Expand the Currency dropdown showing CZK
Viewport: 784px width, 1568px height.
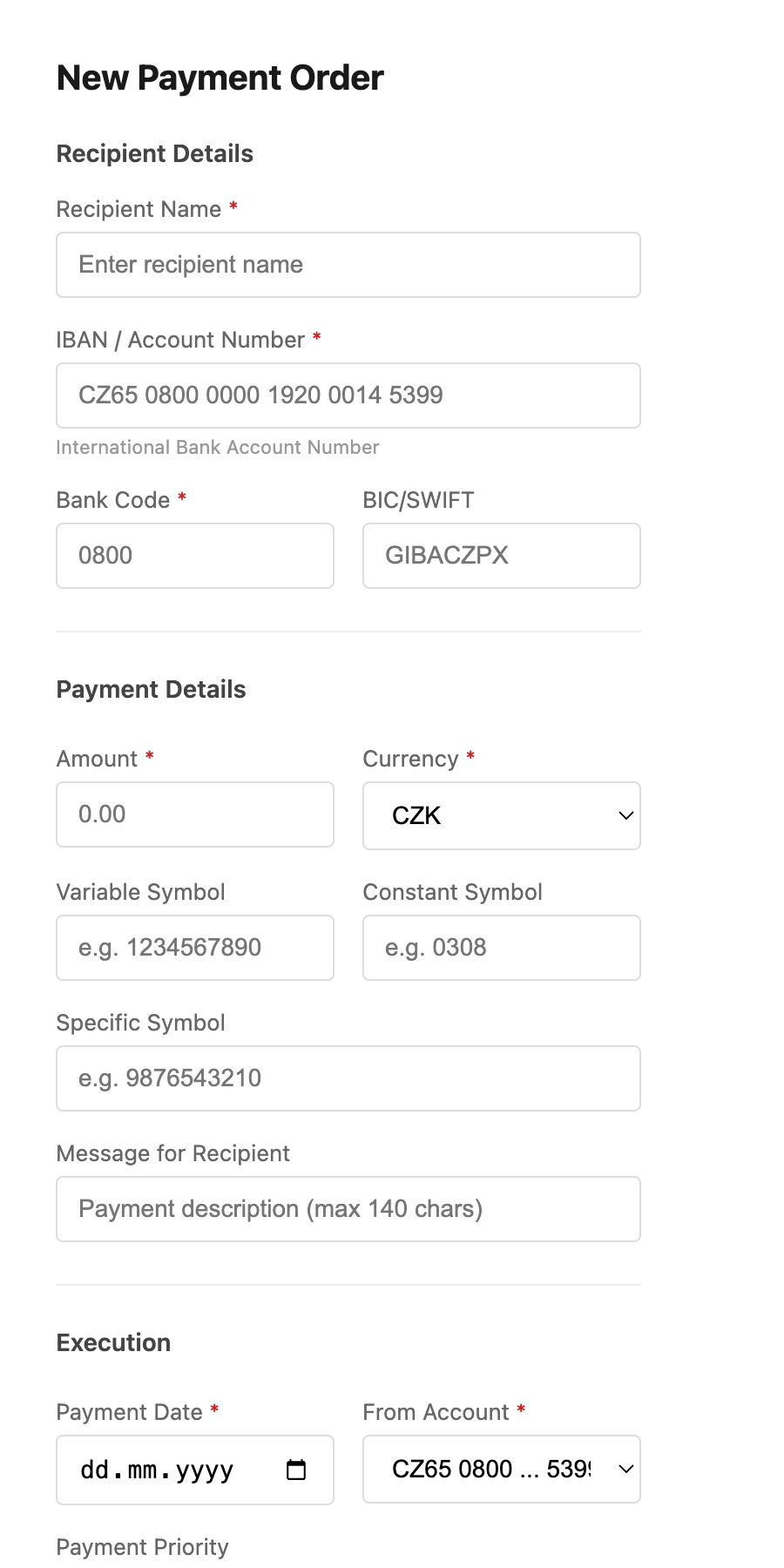501,815
